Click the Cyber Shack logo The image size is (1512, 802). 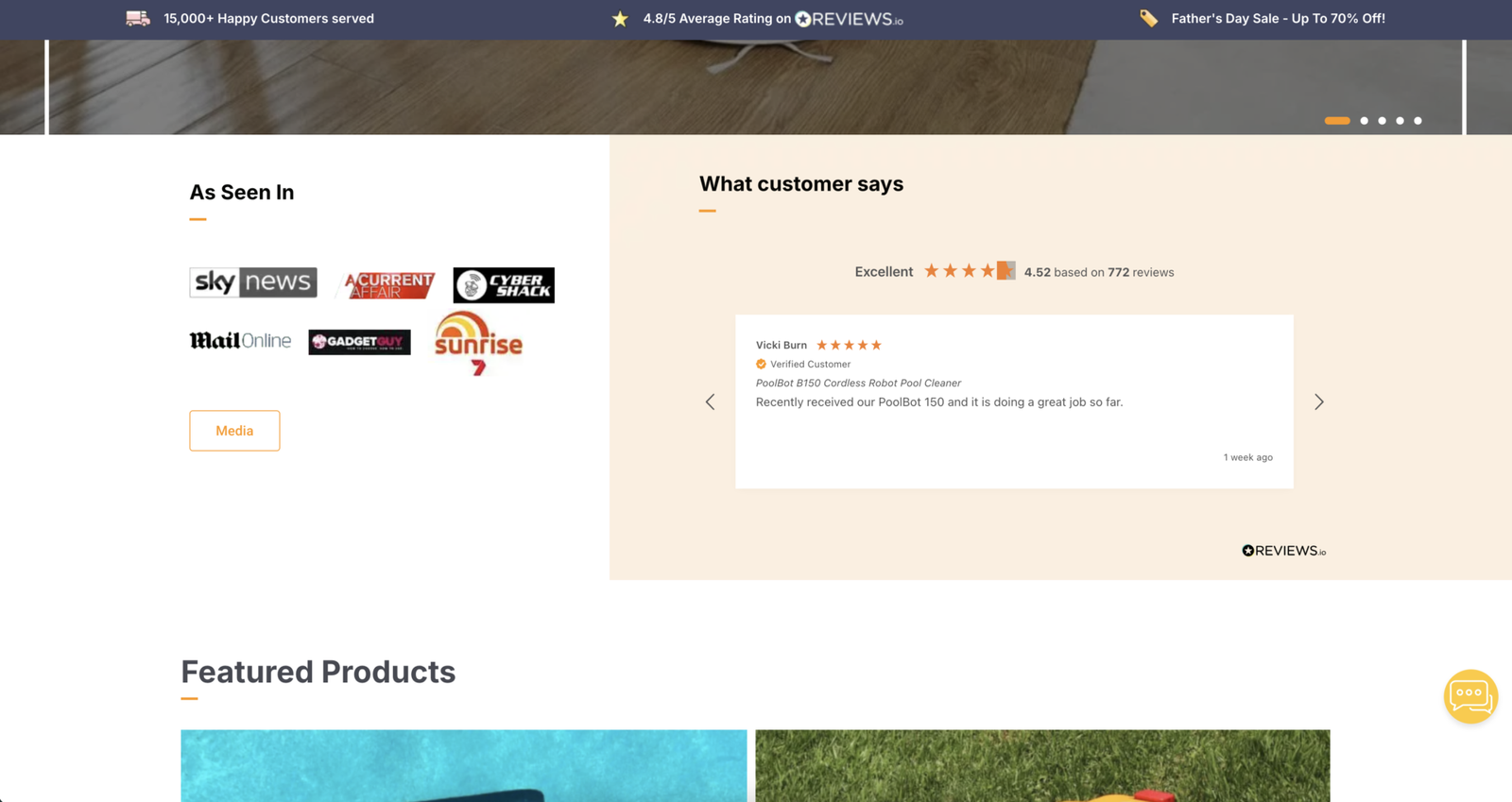click(x=504, y=285)
